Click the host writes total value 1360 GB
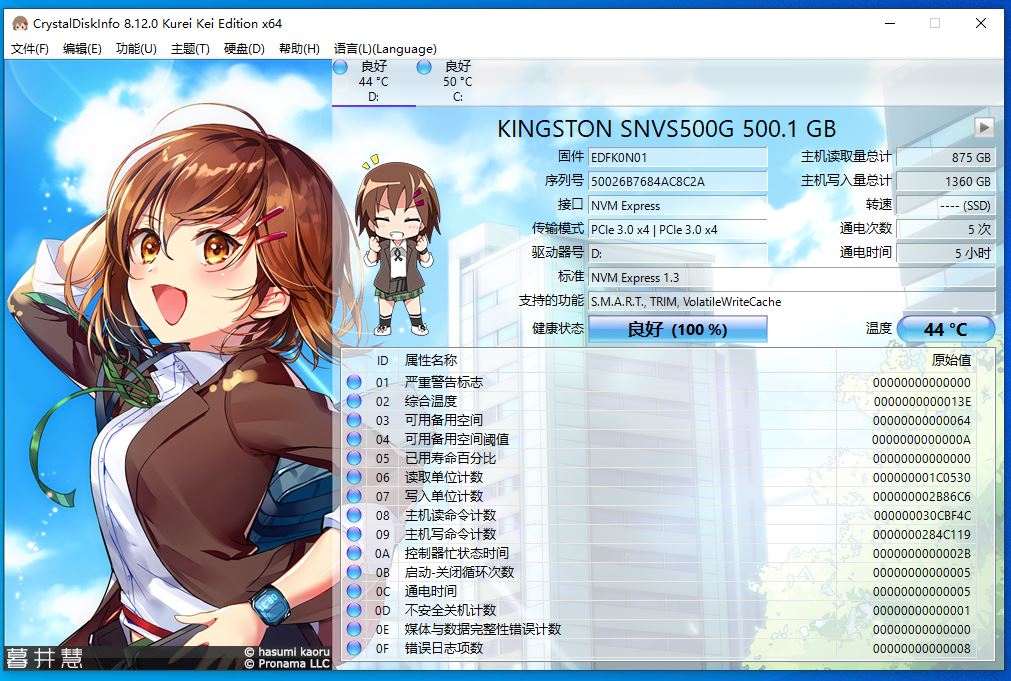Viewport: 1011px width, 681px height. click(x=945, y=181)
